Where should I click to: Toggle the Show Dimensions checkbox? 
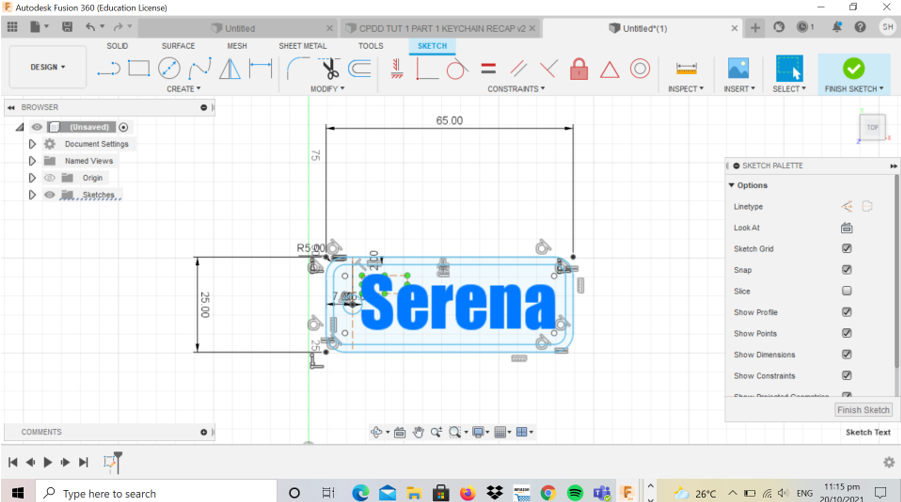click(x=846, y=354)
